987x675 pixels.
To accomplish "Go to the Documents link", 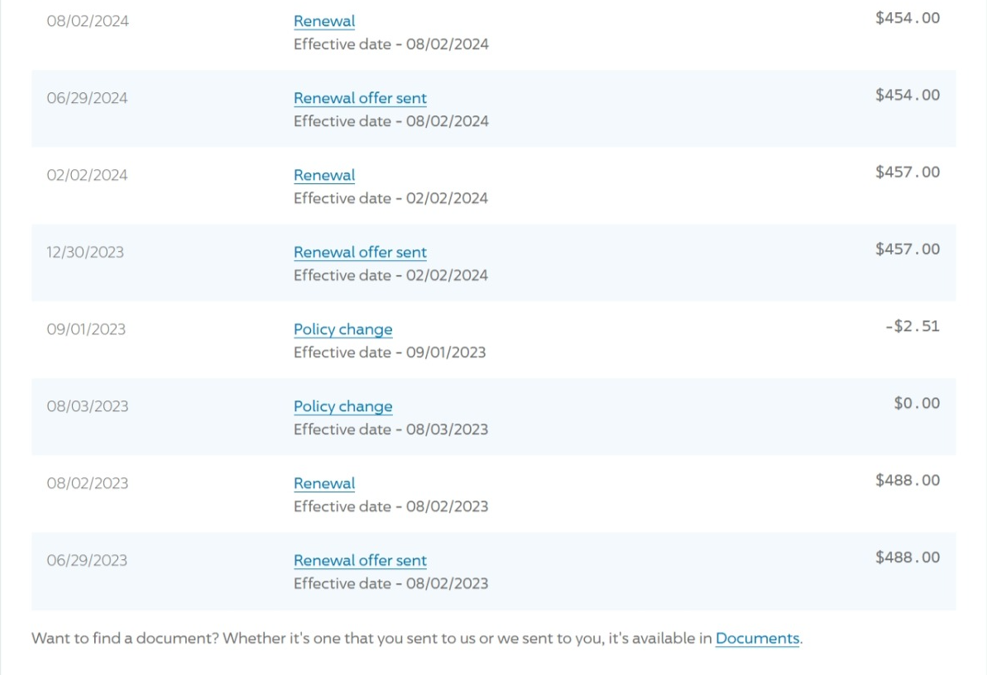I will click(757, 638).
